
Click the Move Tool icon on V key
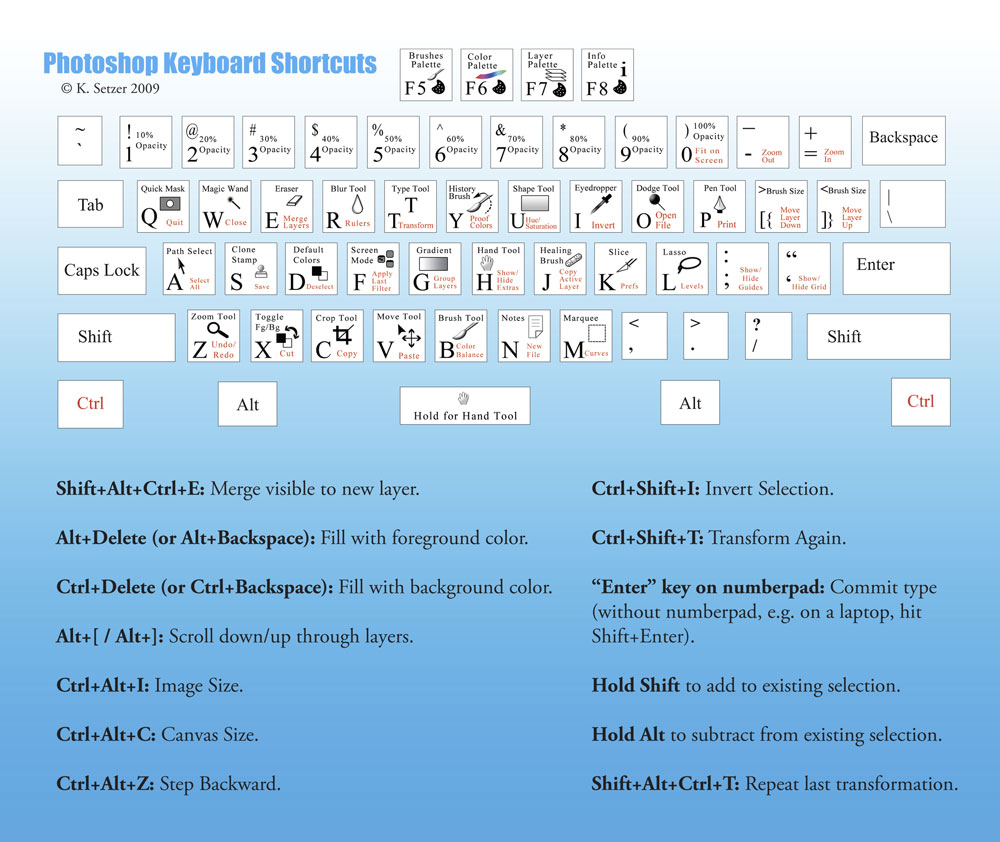click(409, 334)
